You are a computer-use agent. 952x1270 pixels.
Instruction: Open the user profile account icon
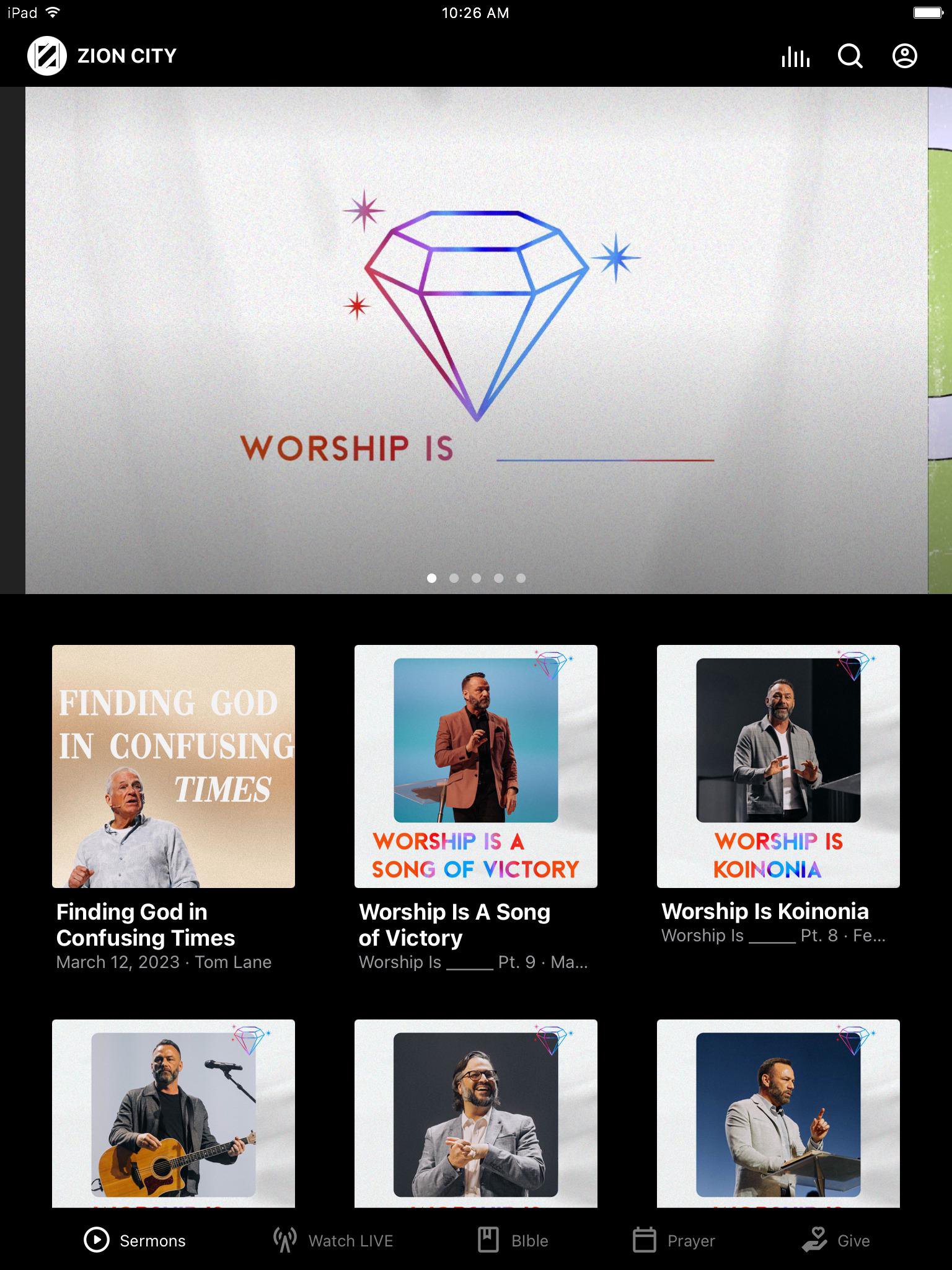pyautogui.click(x=905, y=56)
